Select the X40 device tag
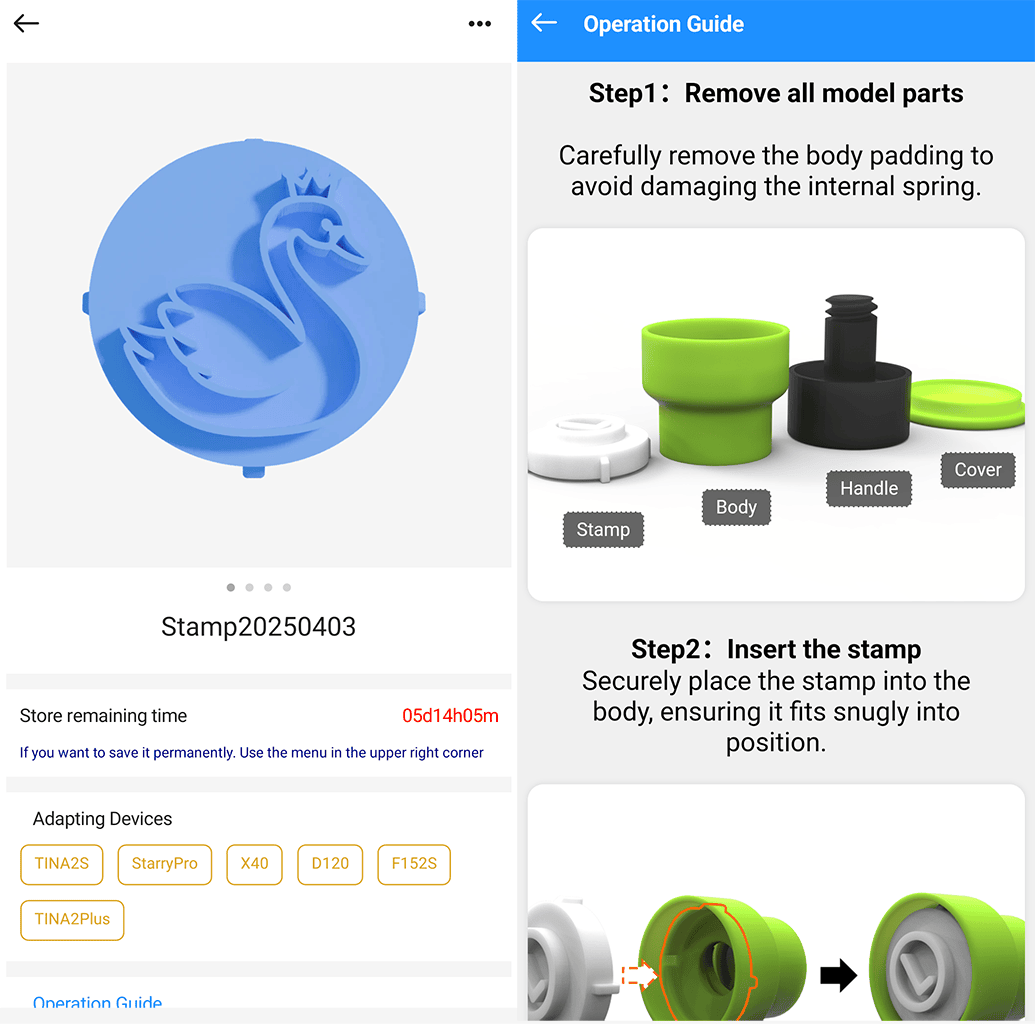The width and height of the screenshot is (1035, 1024). (254, 864)
